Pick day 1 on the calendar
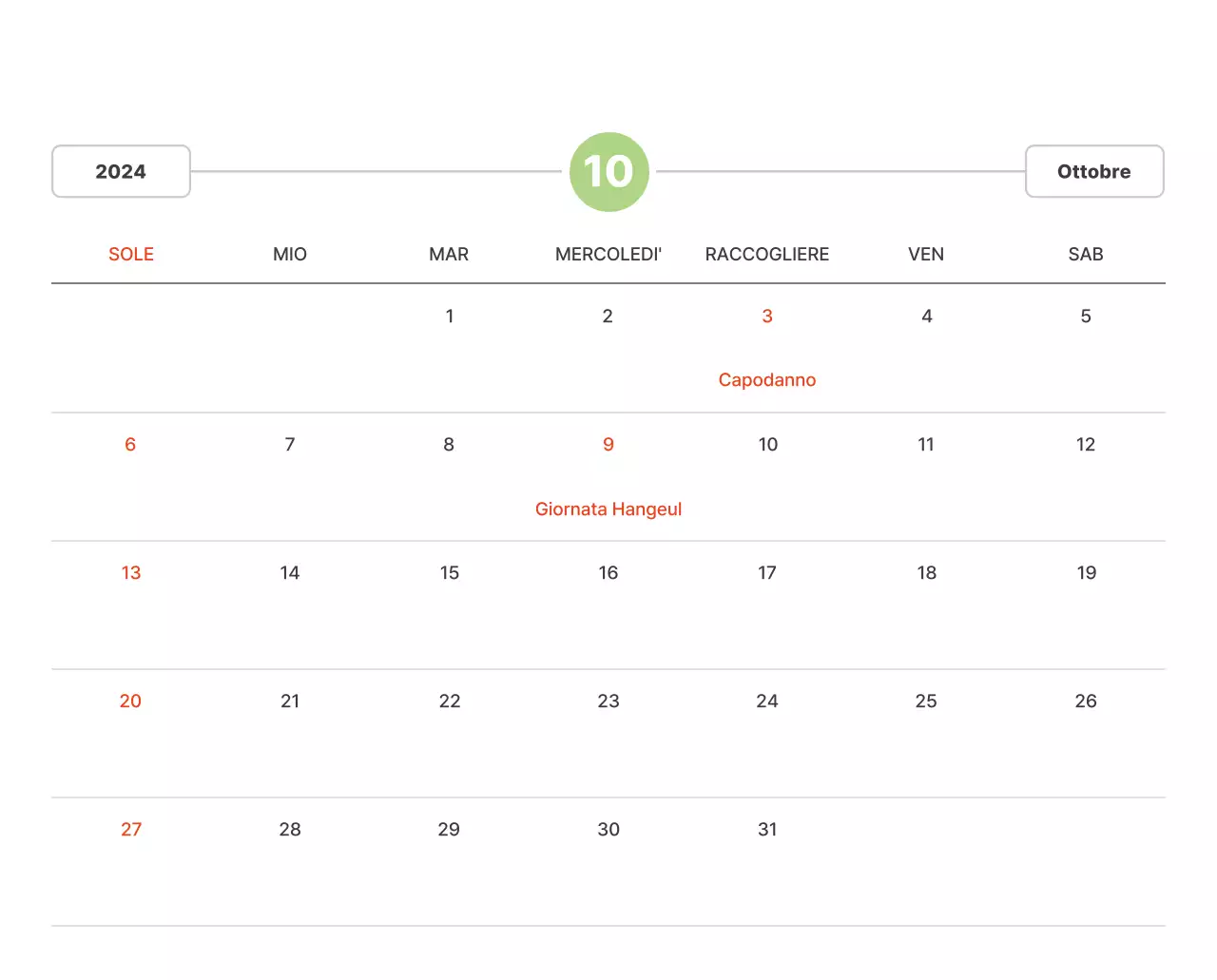 point(450,317)
